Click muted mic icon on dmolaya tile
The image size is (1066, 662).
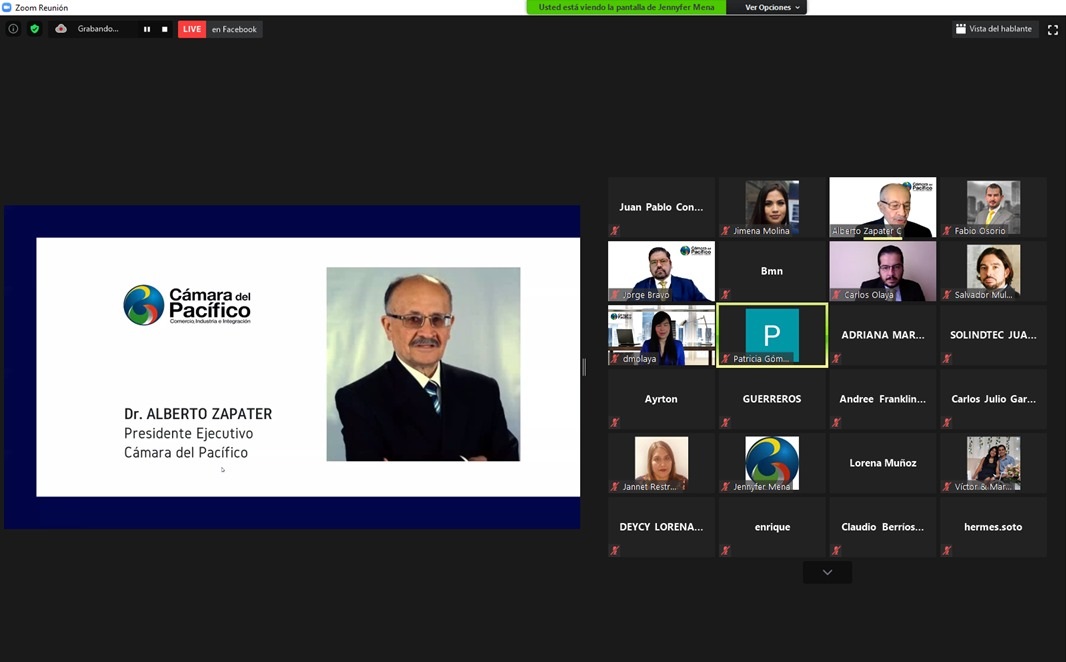pos(615,358)
